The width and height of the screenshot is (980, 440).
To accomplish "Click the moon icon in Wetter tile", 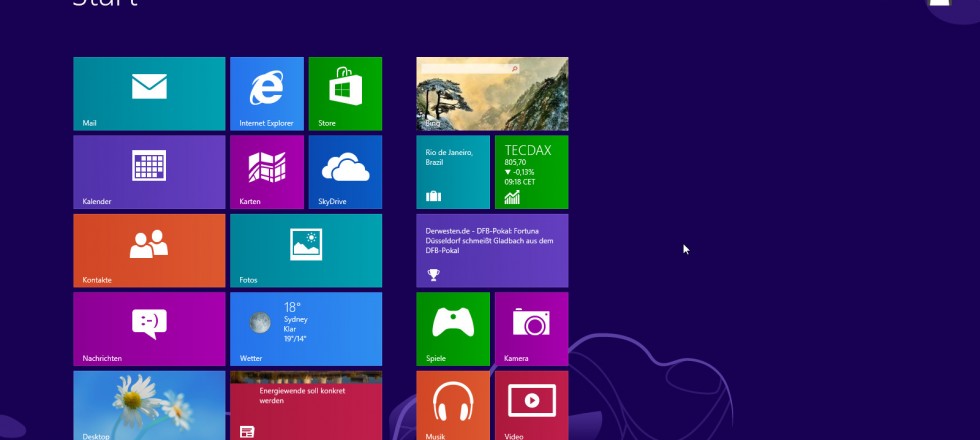I will coord(260,322).
